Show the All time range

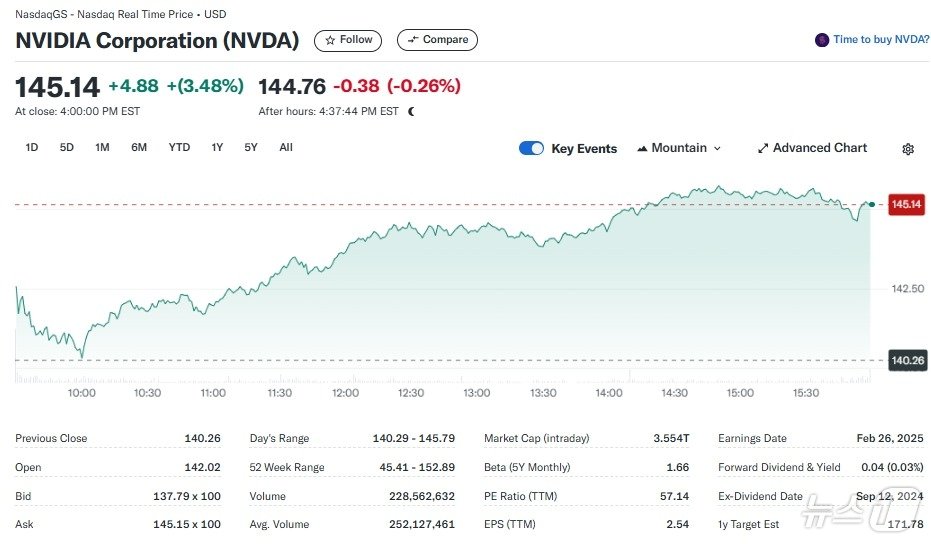(x=286, y=148)
